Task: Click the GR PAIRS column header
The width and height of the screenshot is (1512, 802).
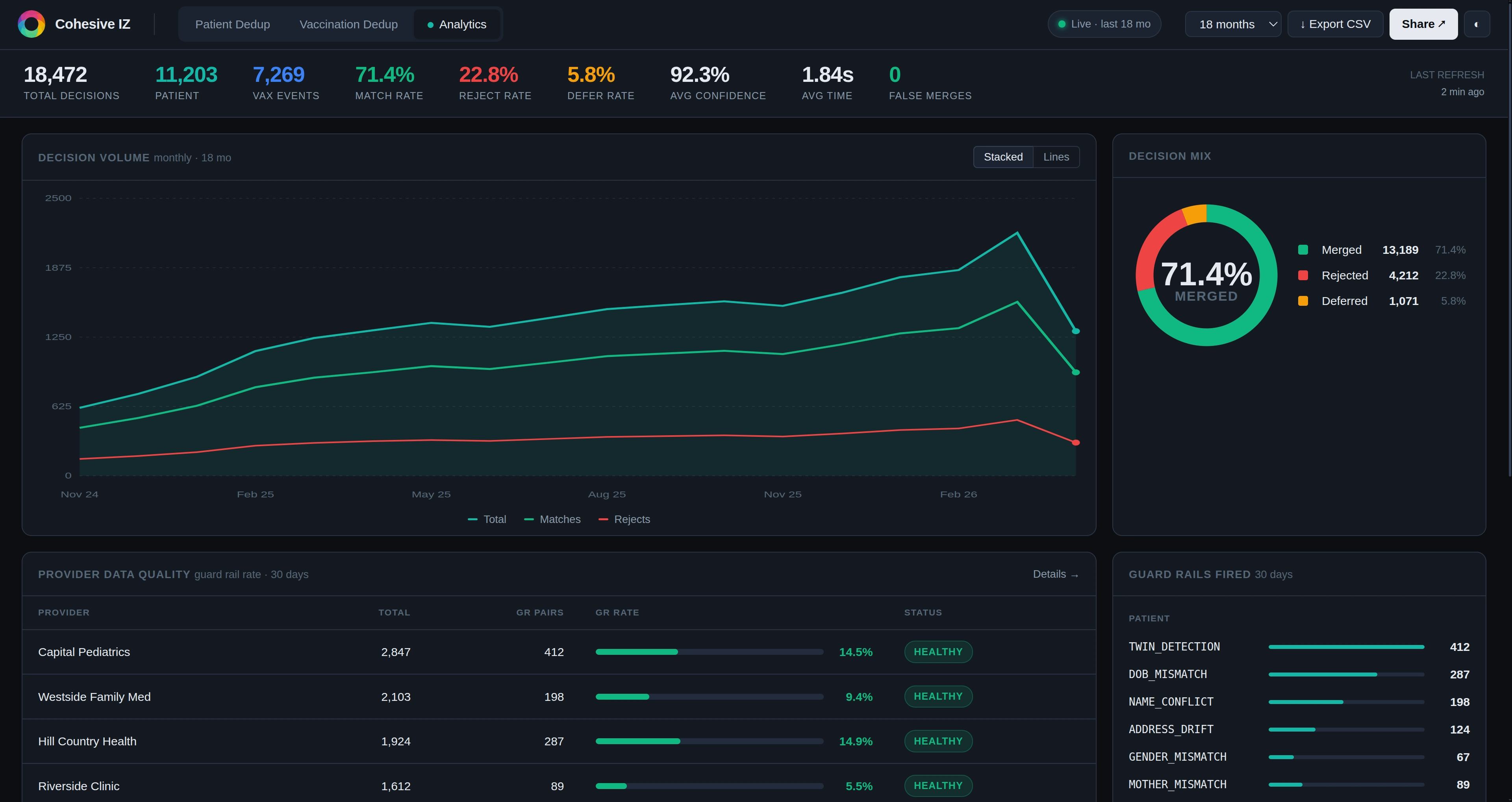Action: pyautogui.click(x=539, y=612)
